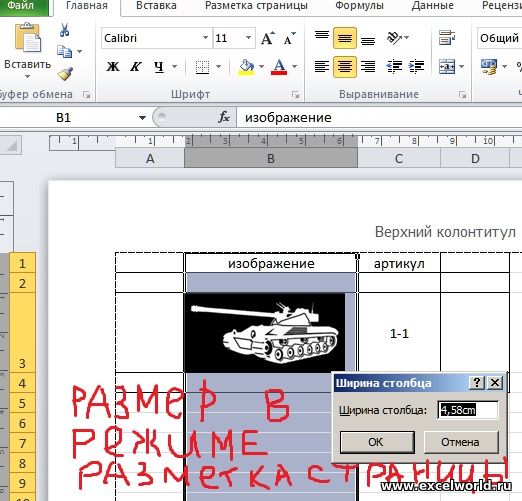Toggle center horizontal alignment
The width and height of the screenshot is (522, 501).
(345, 66)
